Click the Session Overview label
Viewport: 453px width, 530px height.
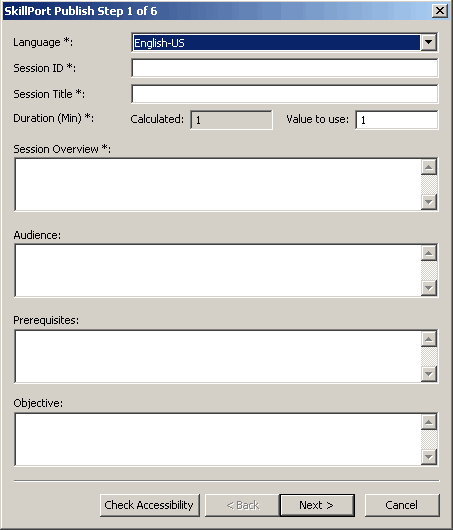point(62,149)
